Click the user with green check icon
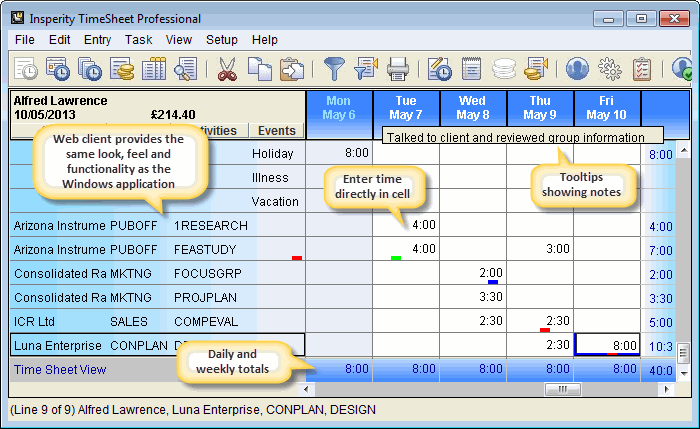The image size is (700, 429). pyautogui.click(x=681, y=69)
